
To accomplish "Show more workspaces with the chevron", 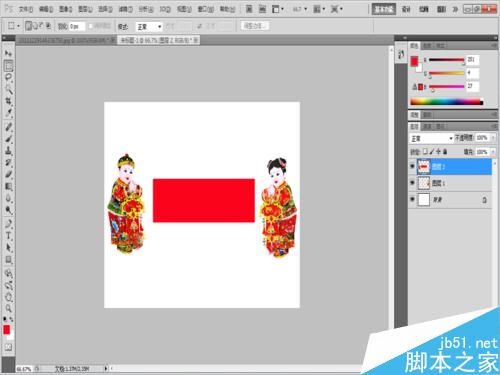I will pyautogui.click(x=455, y=9).
